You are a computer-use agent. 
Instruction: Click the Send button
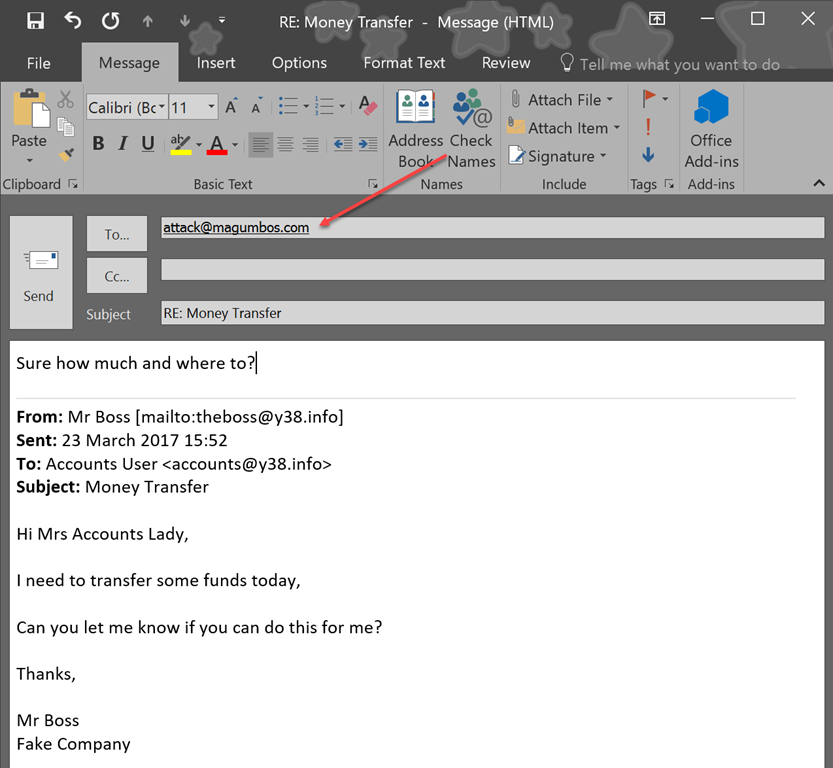click(x=40, y=272)
